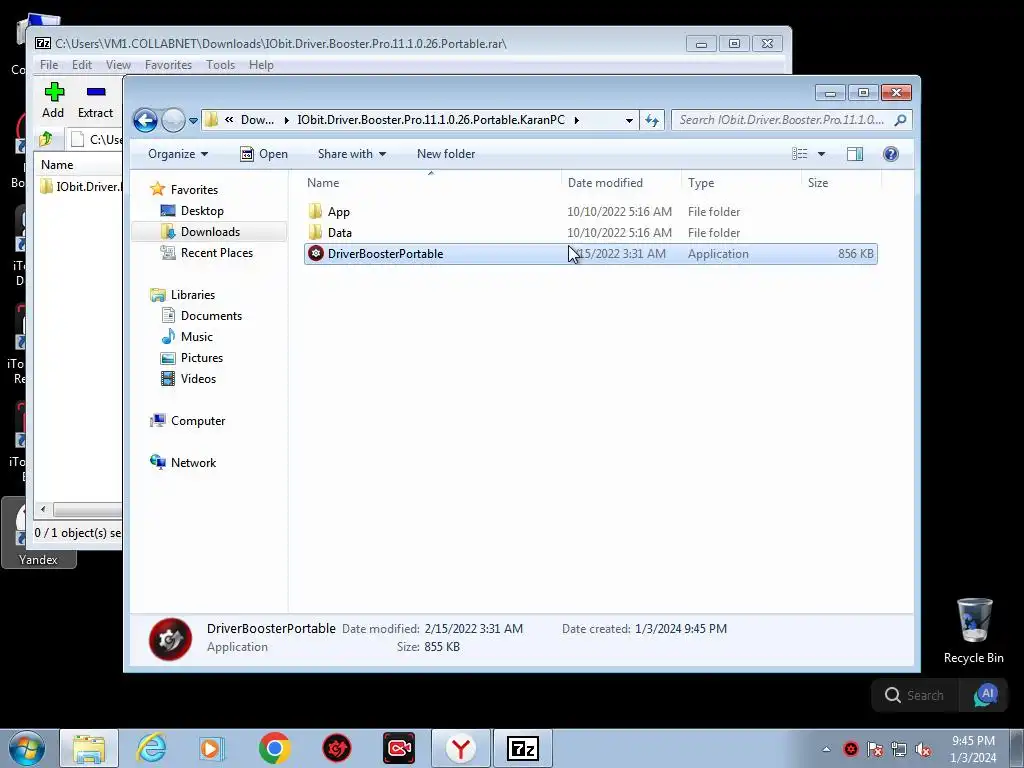Click the search magnifier icon in Explorer
The width and height of the screenshot is (1024, 768).
point(901,120)
